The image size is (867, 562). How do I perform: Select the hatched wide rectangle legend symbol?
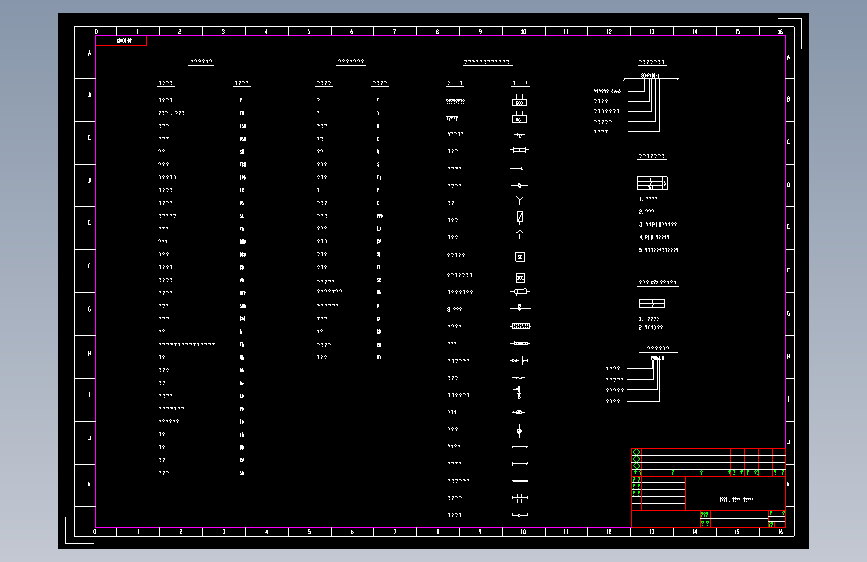520,326
